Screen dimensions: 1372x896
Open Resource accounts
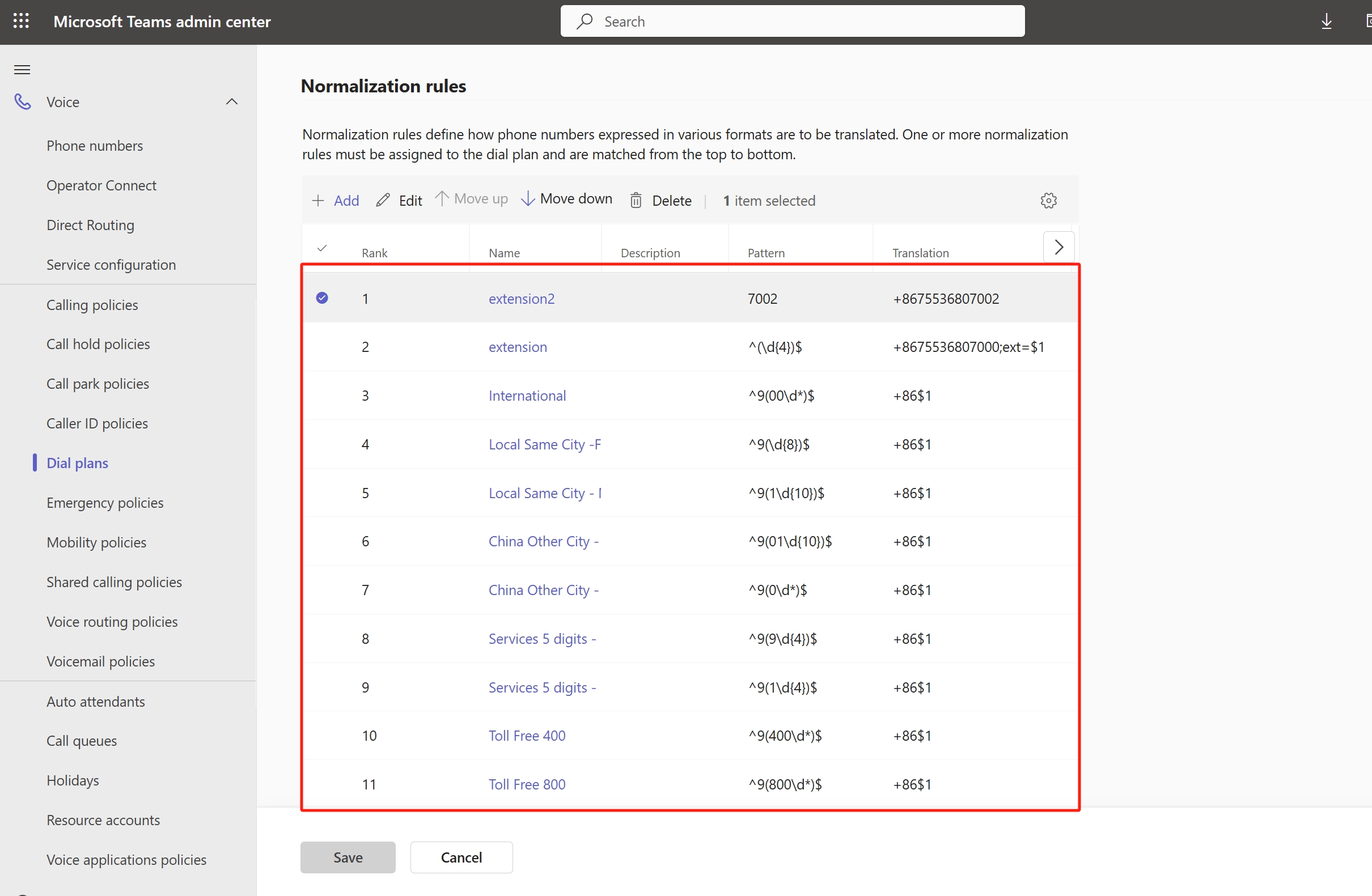(103, 821)
